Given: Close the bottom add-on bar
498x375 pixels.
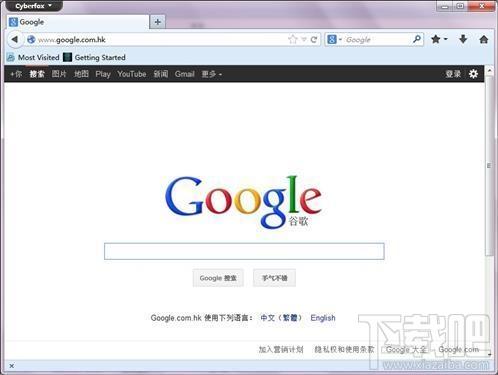Looking at the screenshot, I should (11, 366).
